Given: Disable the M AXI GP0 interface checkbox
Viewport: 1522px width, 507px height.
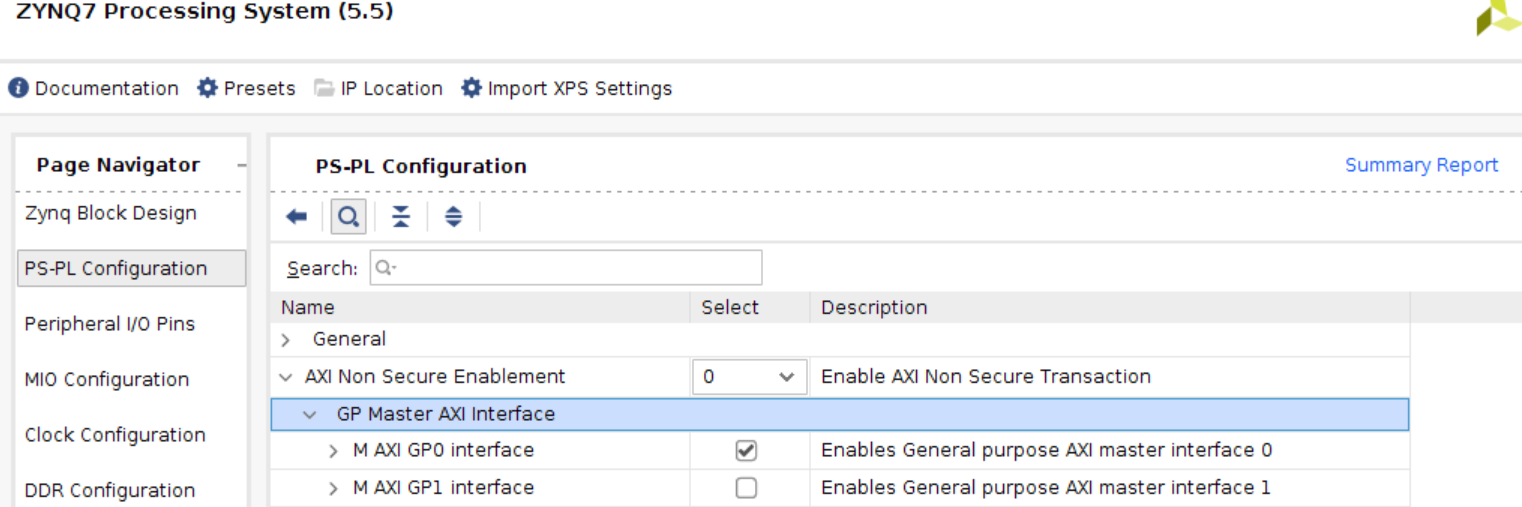Looking at the screenshot, I should (x=746, y=451).
